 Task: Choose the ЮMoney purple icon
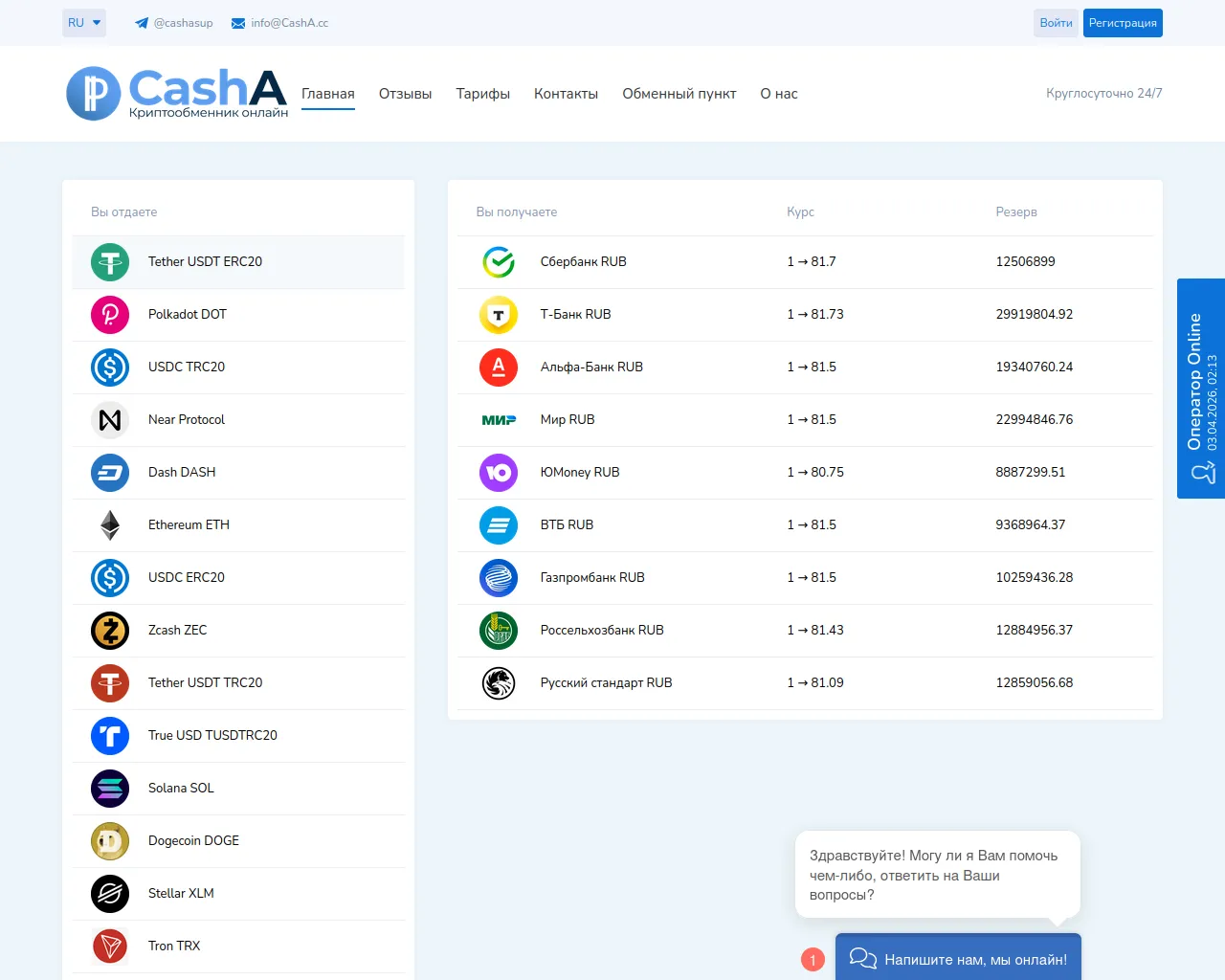[499, 473]
